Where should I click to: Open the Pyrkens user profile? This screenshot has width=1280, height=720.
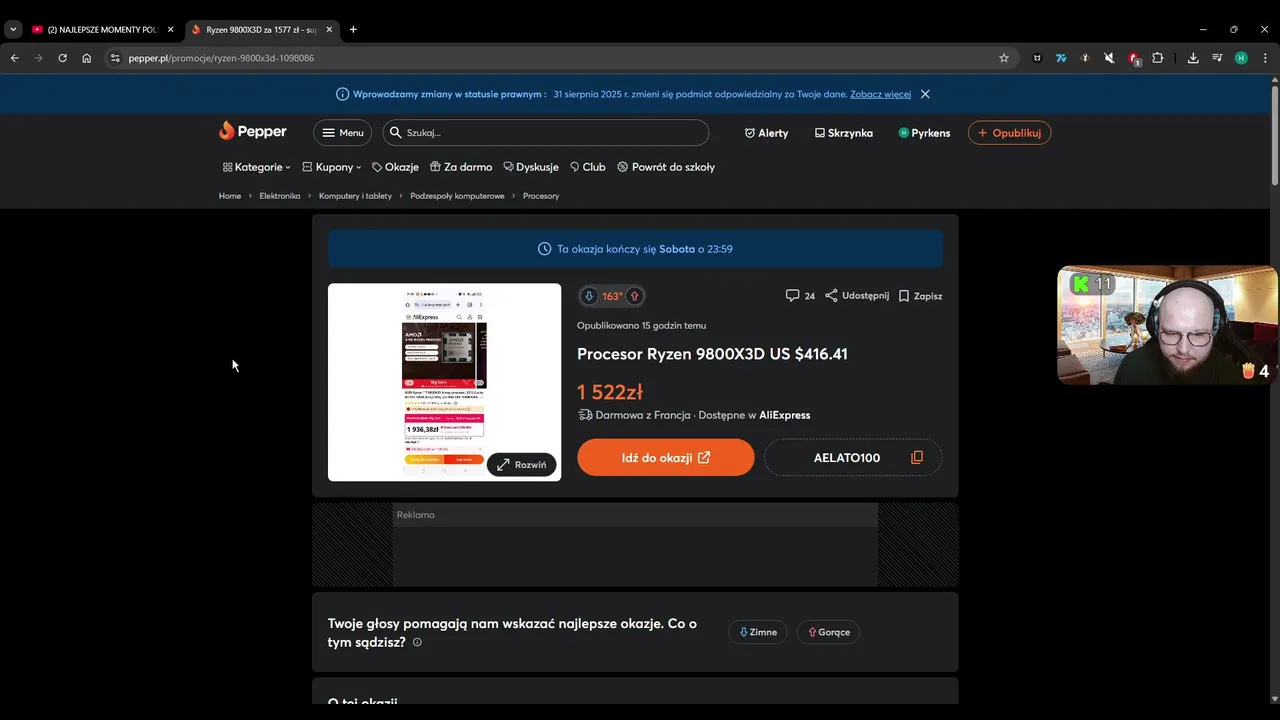pos(924,133)
